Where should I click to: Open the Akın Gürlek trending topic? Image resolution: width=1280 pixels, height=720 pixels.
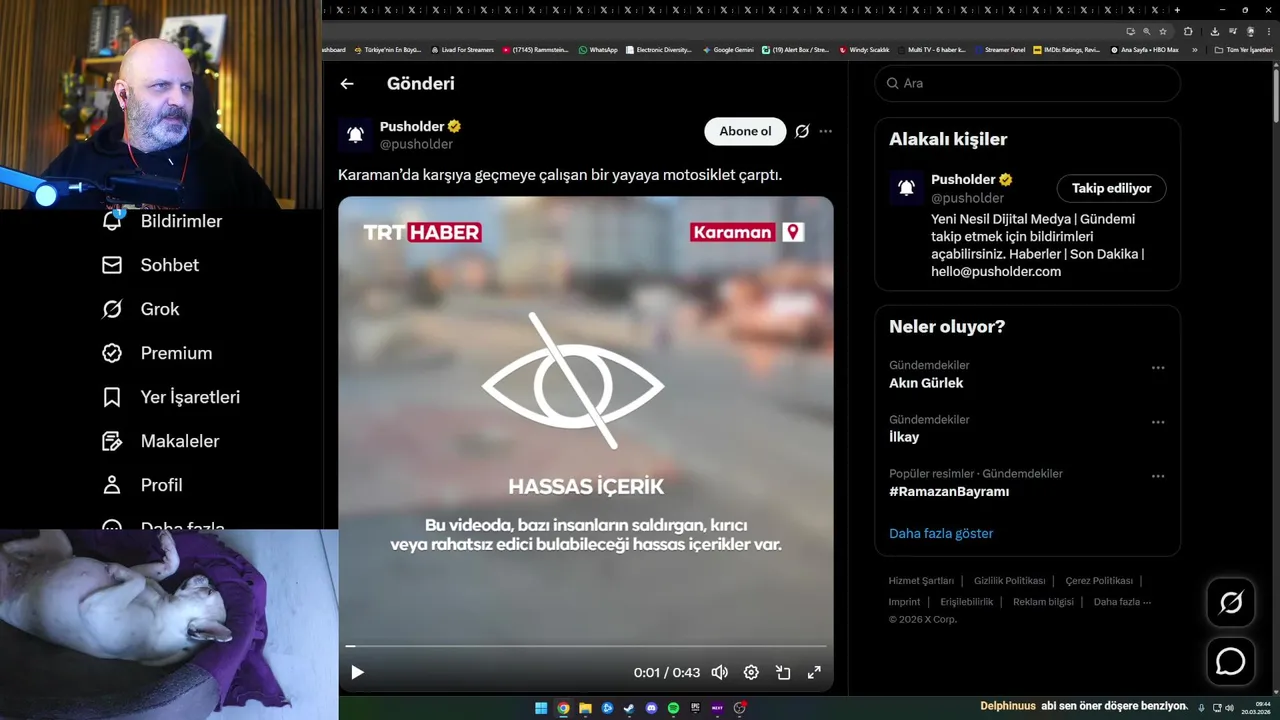click(x=926, y=383)
